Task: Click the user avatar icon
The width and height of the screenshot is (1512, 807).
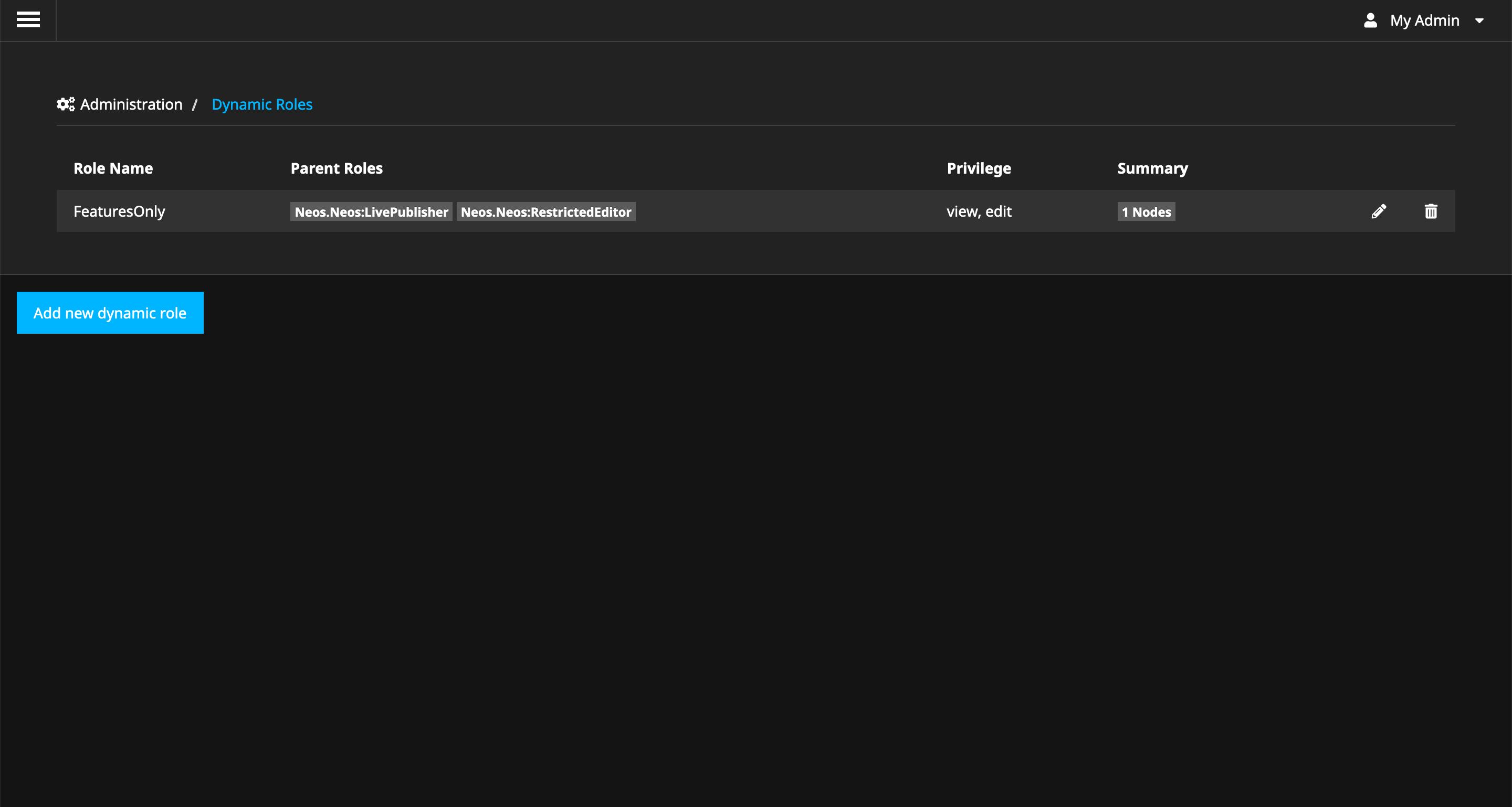Action: point(1370,20)
